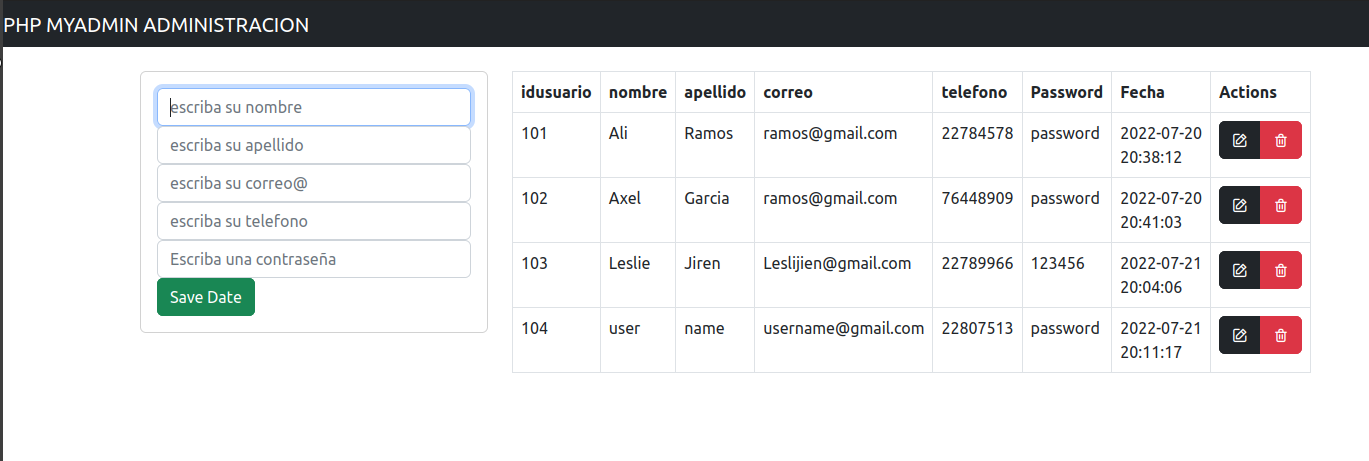Open the PHP MYADMIN ADMINISTRACION navbar title
This screenshot has height=461, width=1369.
point(157,25)
